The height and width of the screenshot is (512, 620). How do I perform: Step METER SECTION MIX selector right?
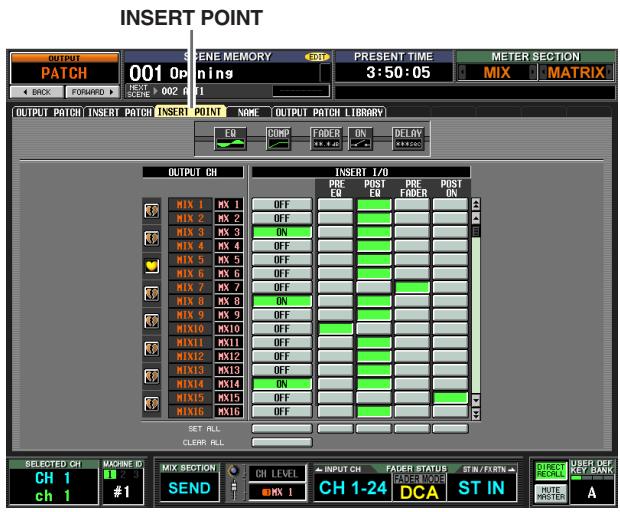click(533, 72)
